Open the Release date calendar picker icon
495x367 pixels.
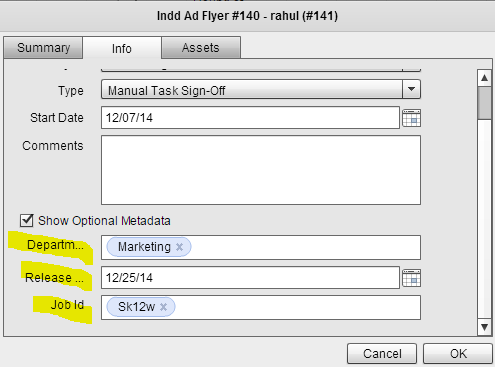[411, 278]
